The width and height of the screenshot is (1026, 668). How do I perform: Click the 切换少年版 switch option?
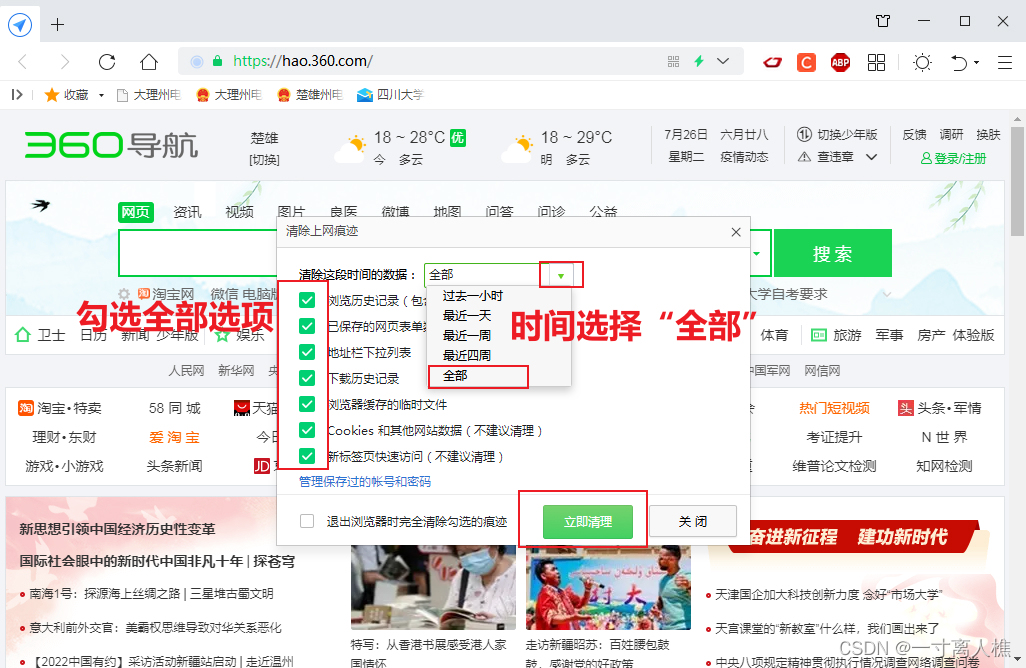pyautogui.click(x=838, y=135)
